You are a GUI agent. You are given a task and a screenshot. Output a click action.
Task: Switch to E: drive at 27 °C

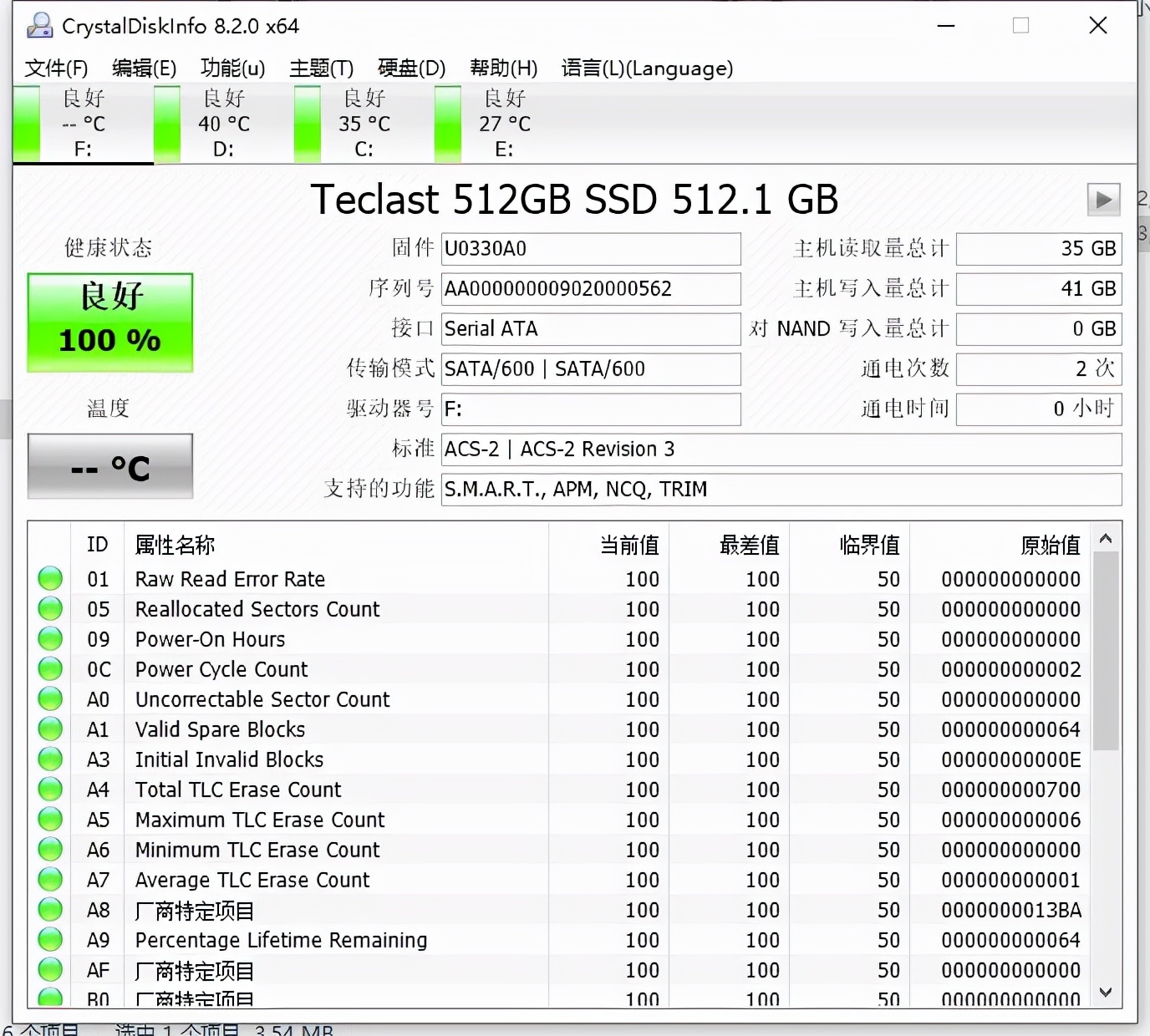(x=504, y=124)
